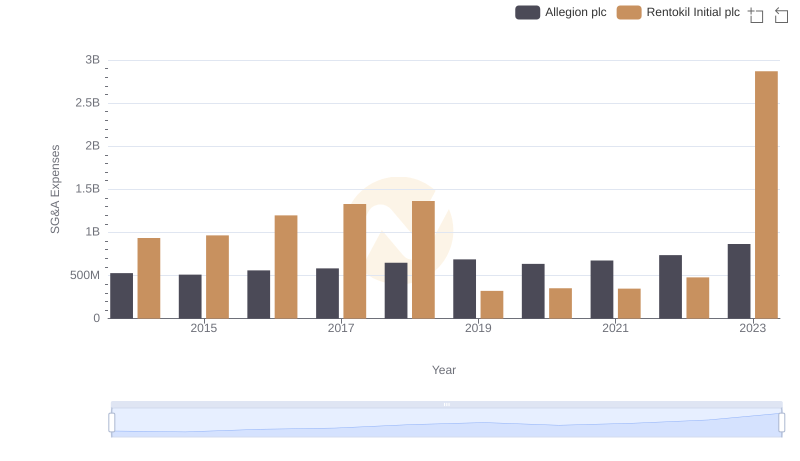Click the SG&A Expenses axis title

click(x=55, y=189)
